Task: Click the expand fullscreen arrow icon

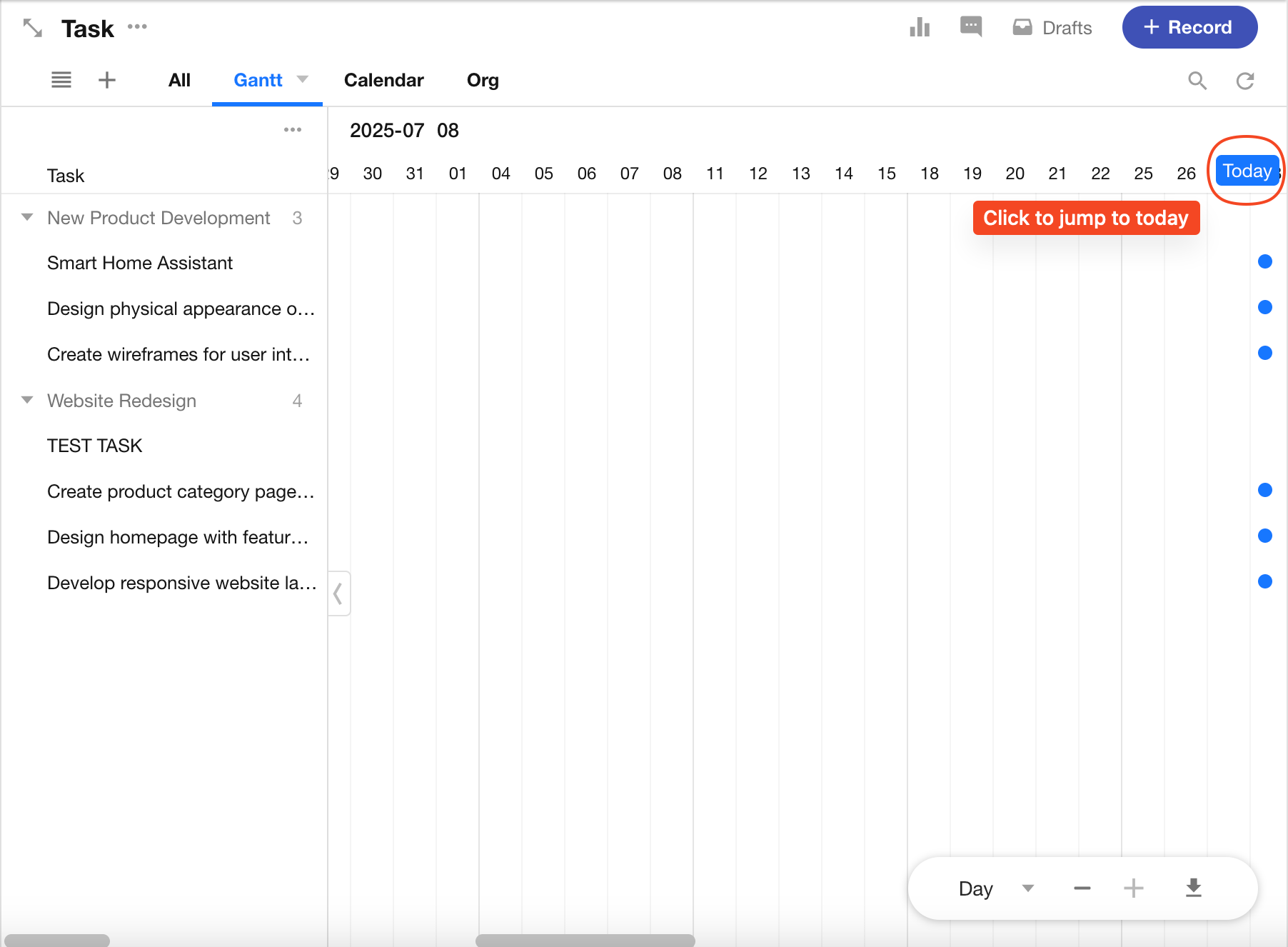Action: coord(33,28)
